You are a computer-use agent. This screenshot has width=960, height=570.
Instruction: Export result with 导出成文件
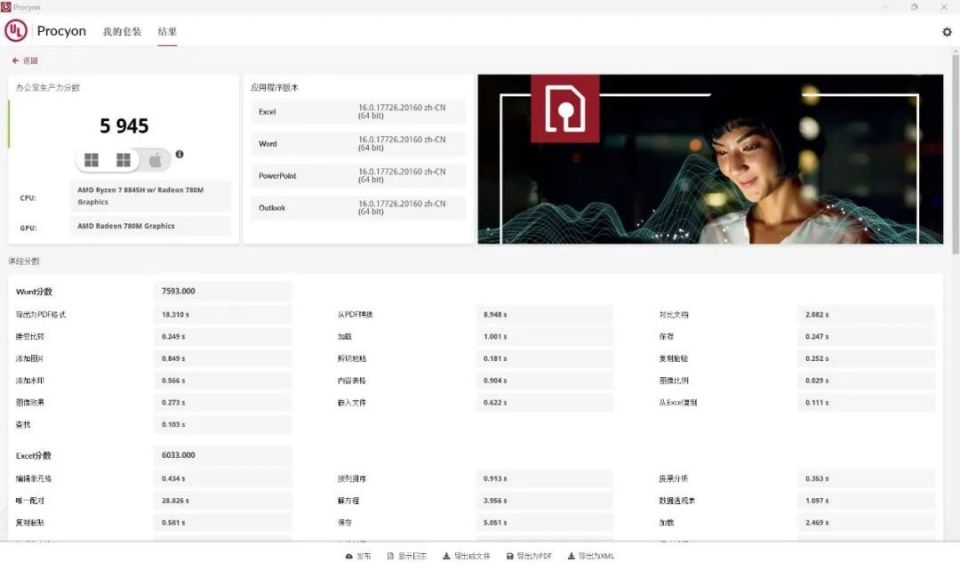[x=467, y=556]
